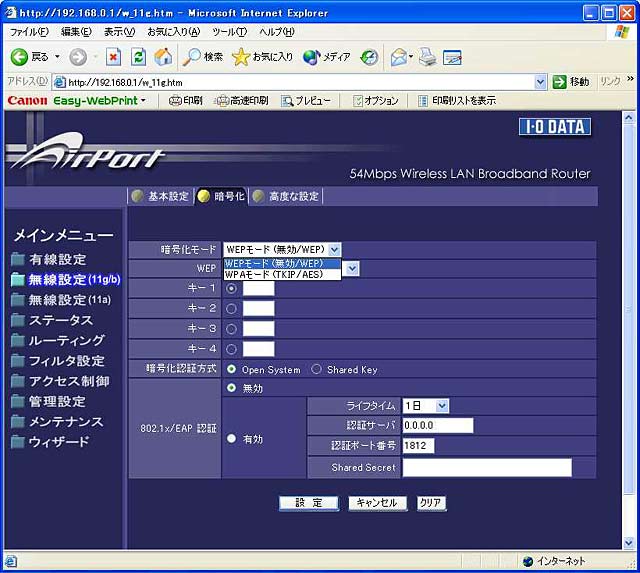Click the Shared Secret input field
The height and width of the screenshot is (573, 640).
pyautogui.click(x=487, y=468)
